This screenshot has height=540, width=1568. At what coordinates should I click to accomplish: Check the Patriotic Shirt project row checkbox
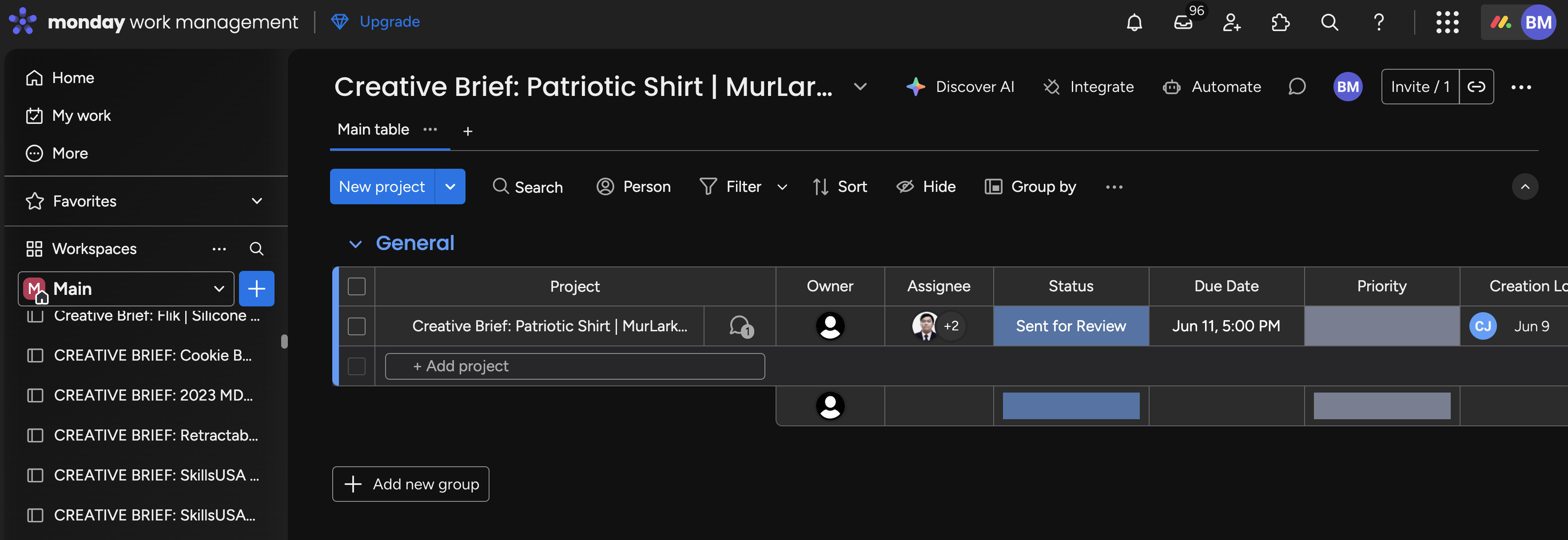(x=357, y=326)
